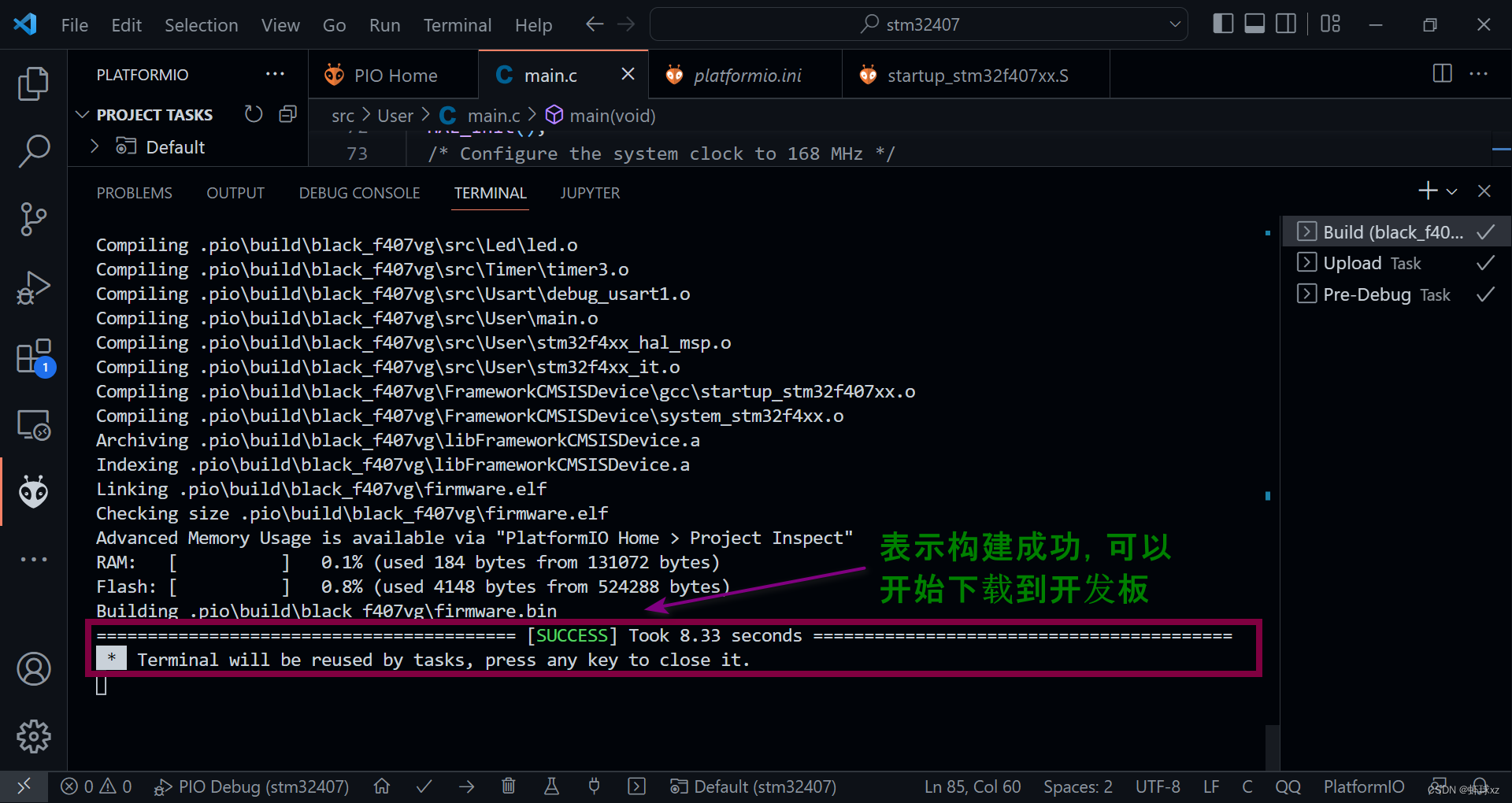This screenshot has width=1512, height=803.
Task: Click the PlatformIO Build checkmark in status bar
Action: tap(424, 786)
